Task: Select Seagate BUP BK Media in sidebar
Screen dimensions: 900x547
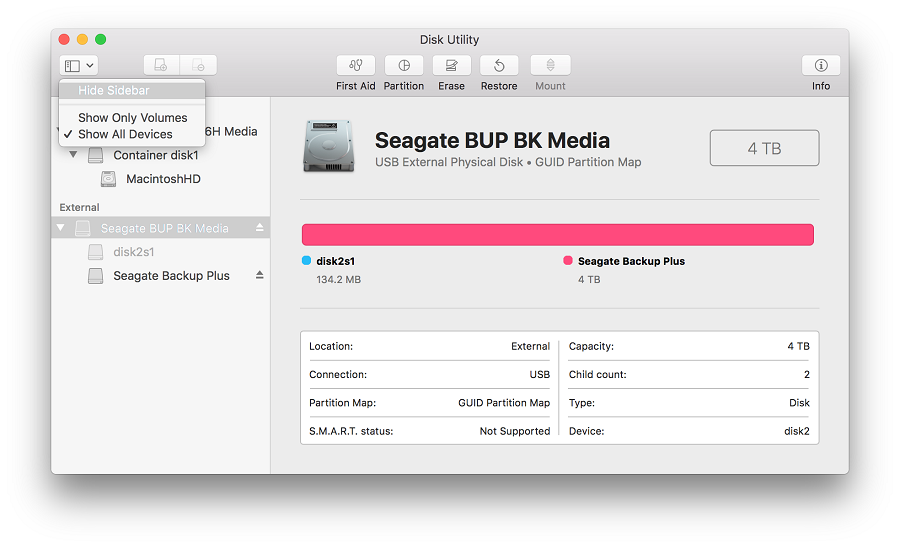Action: coord(161,228)
